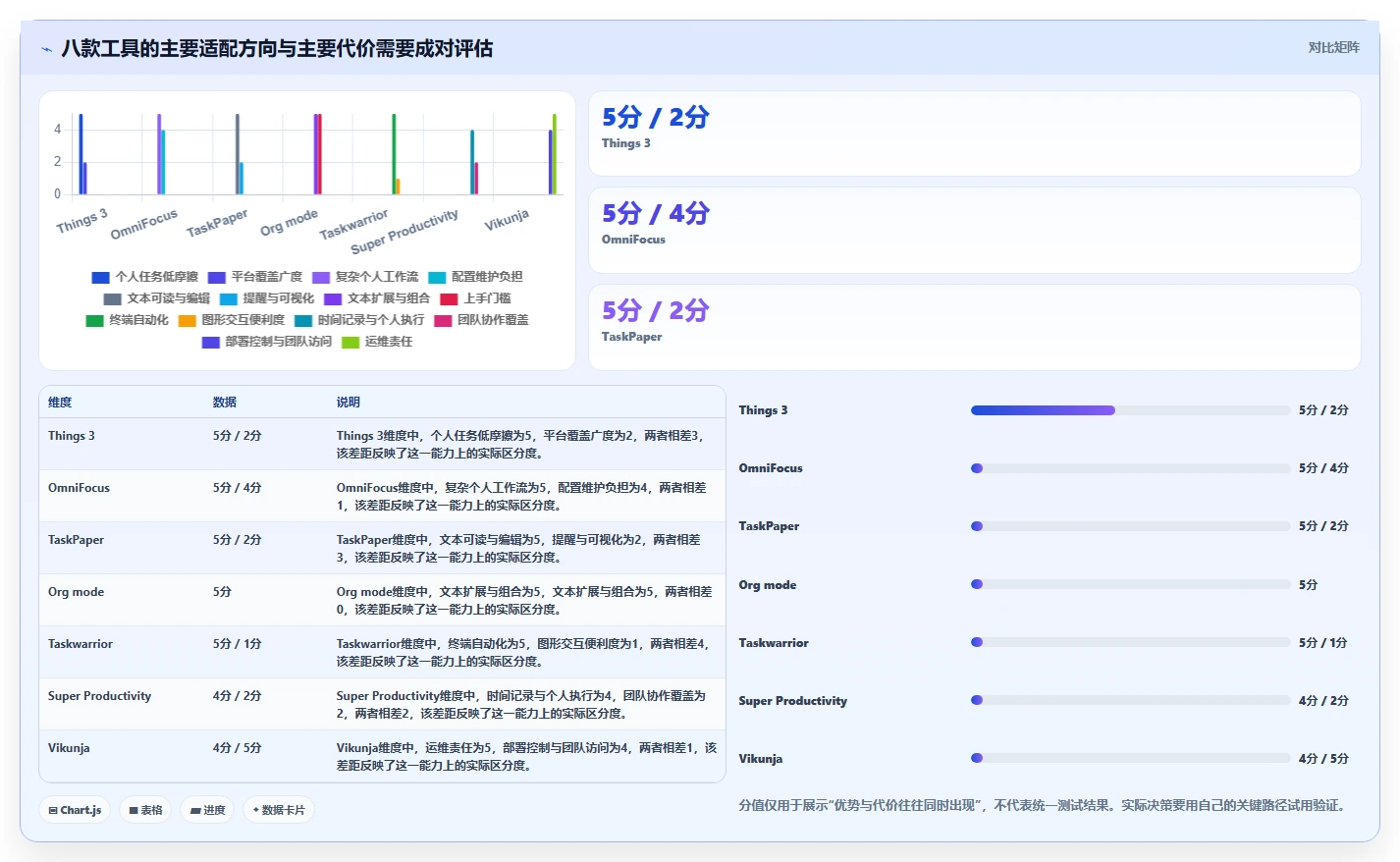Open the Things 3 score card
1400x862 pixels.
coord(974,134)
